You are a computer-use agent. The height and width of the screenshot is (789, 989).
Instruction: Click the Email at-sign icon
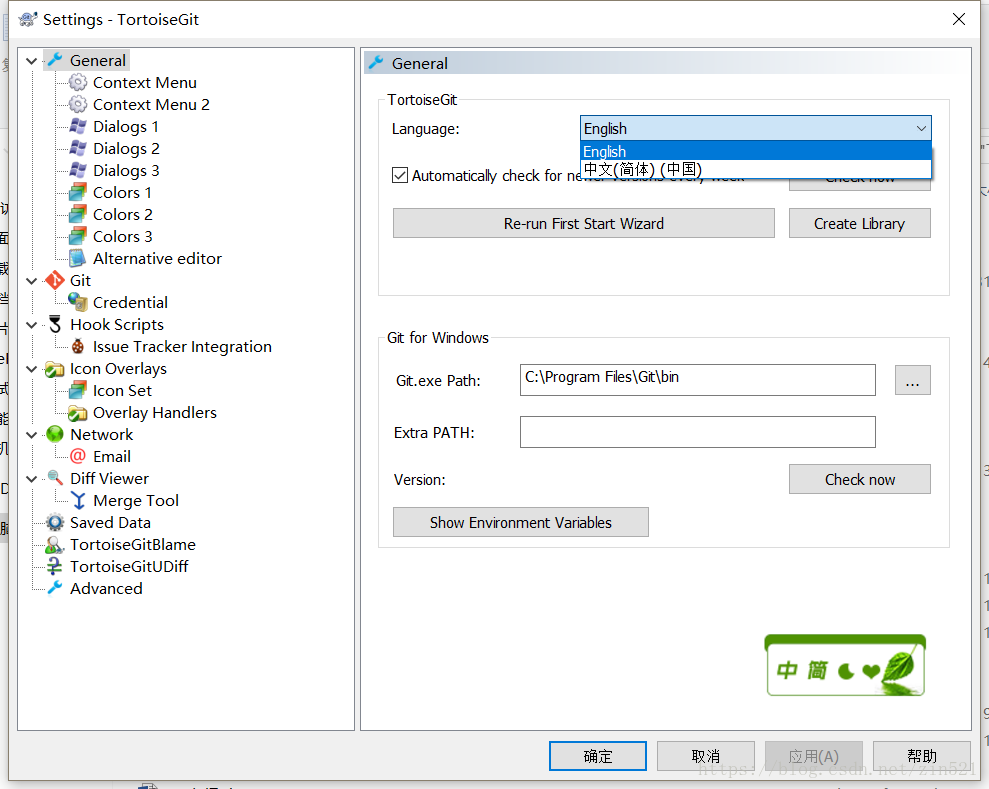pos(78,456)
